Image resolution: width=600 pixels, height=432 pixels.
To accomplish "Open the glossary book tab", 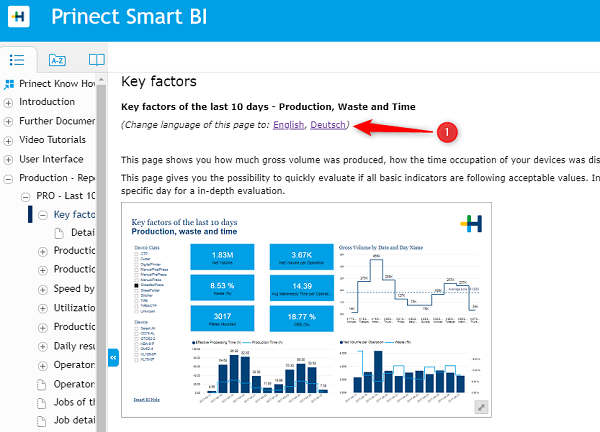I will pos(96,59).
